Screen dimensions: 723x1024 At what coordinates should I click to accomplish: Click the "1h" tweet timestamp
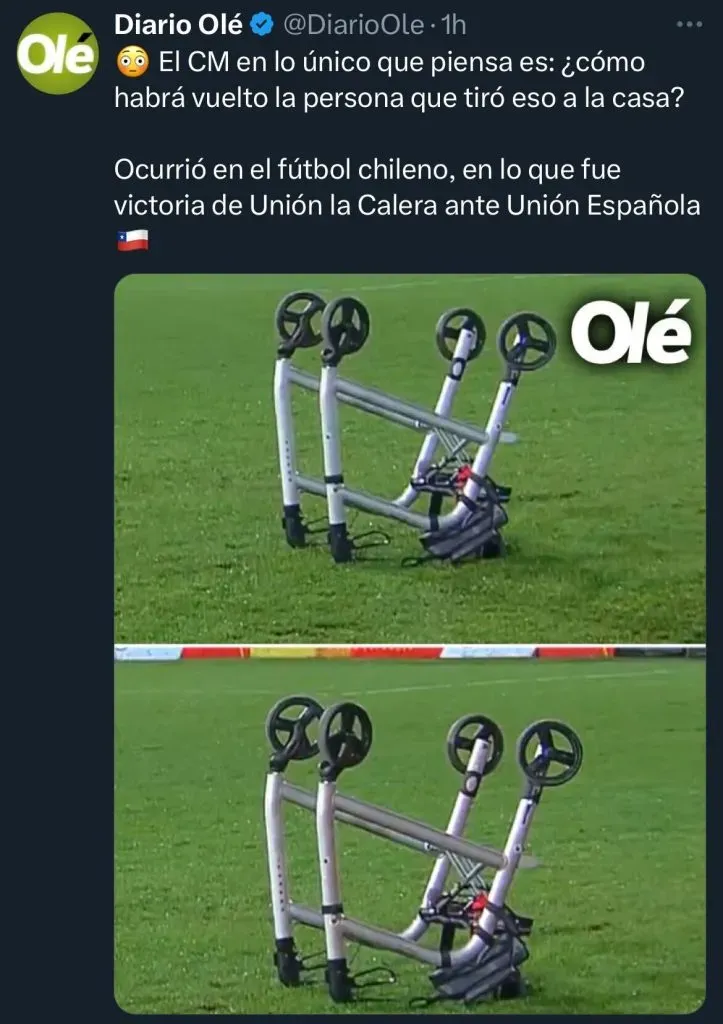click(453, 25)
